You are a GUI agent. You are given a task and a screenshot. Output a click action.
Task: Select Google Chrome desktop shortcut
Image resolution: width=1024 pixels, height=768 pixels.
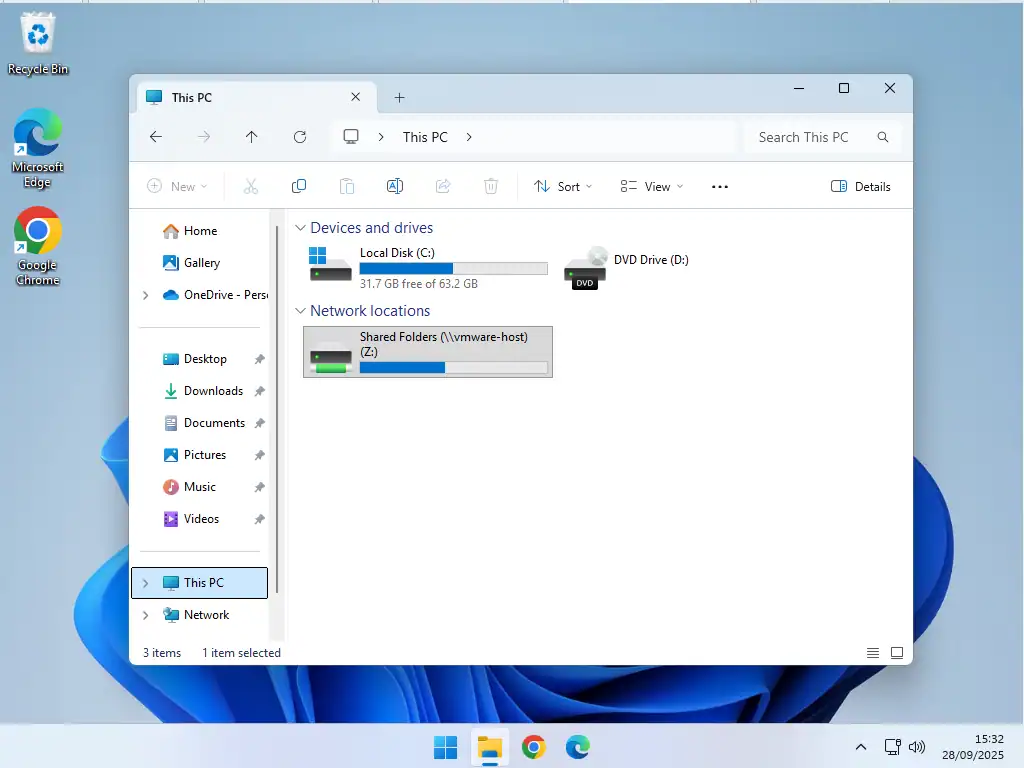(38, 247)
